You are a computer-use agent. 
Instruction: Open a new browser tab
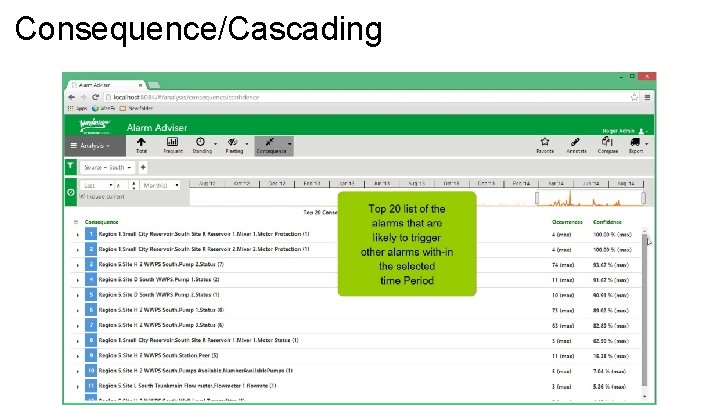click(154, 85)
